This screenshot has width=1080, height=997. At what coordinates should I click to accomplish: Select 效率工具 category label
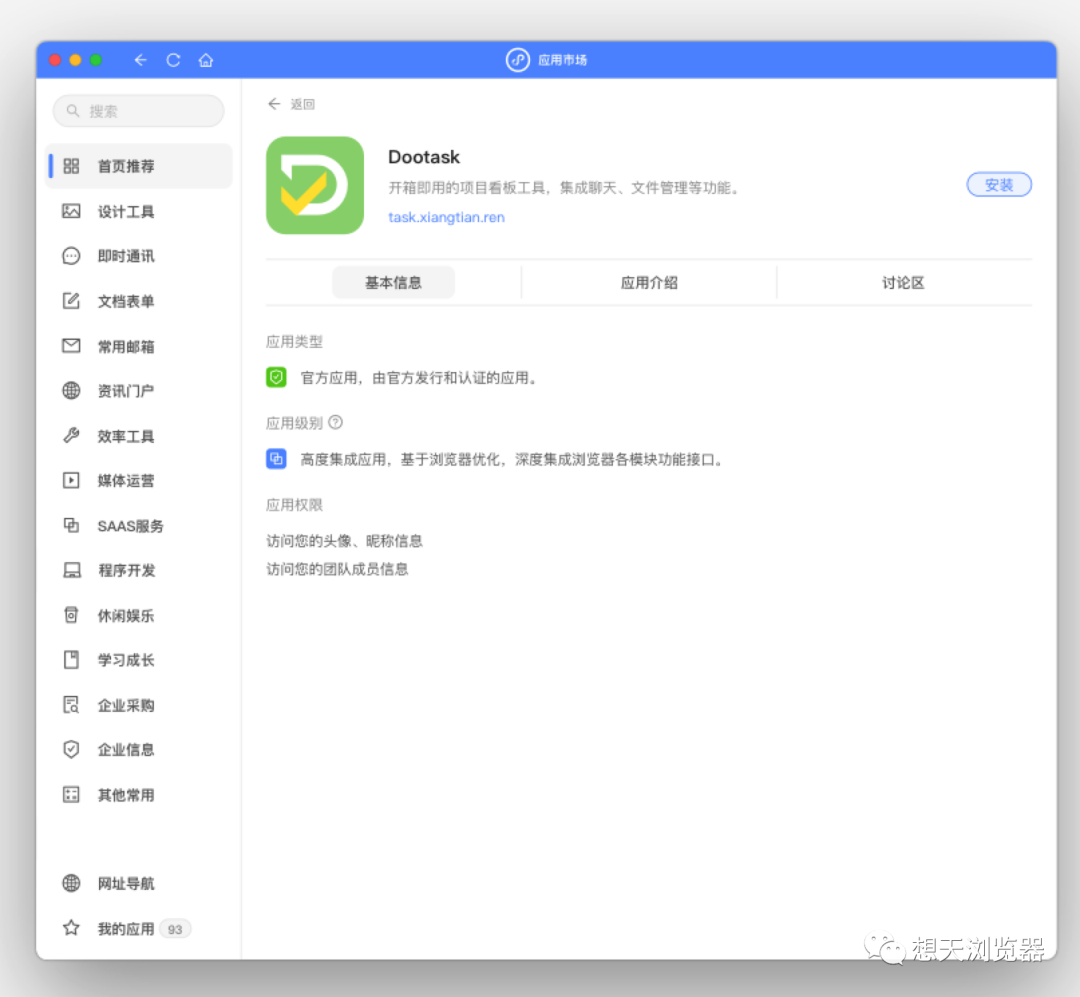(126, 436)
